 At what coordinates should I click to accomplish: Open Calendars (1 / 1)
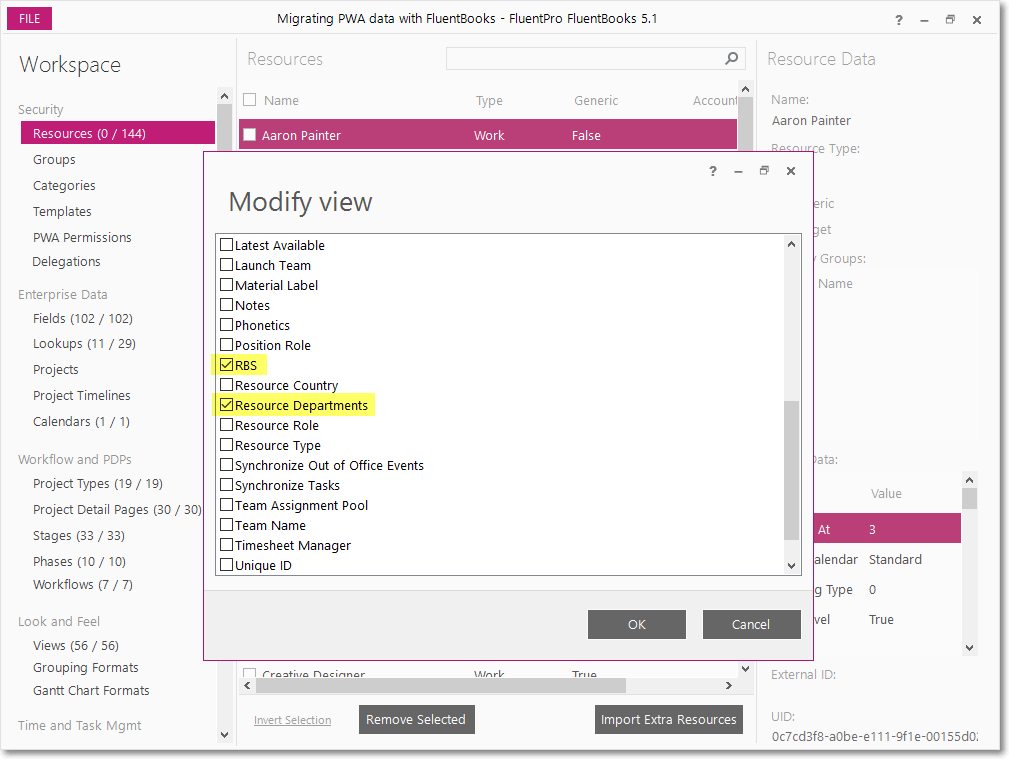tap(81, 422)
